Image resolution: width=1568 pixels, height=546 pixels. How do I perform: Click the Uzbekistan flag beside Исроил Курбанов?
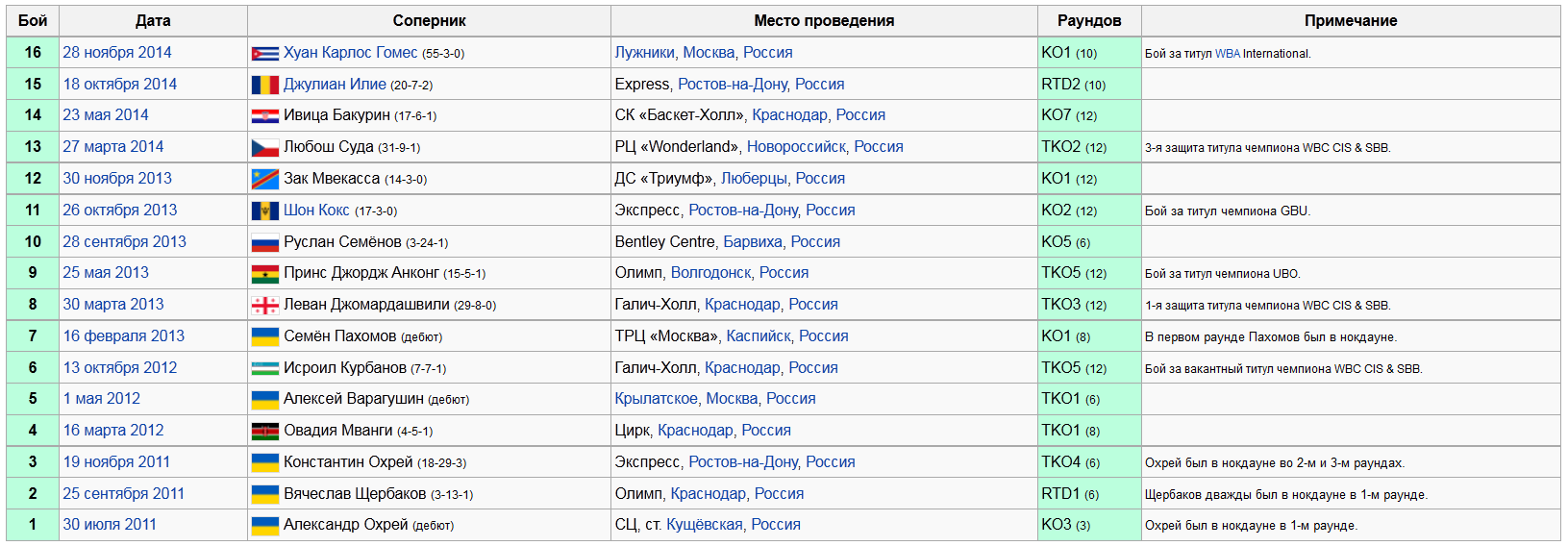pos(264,368)
